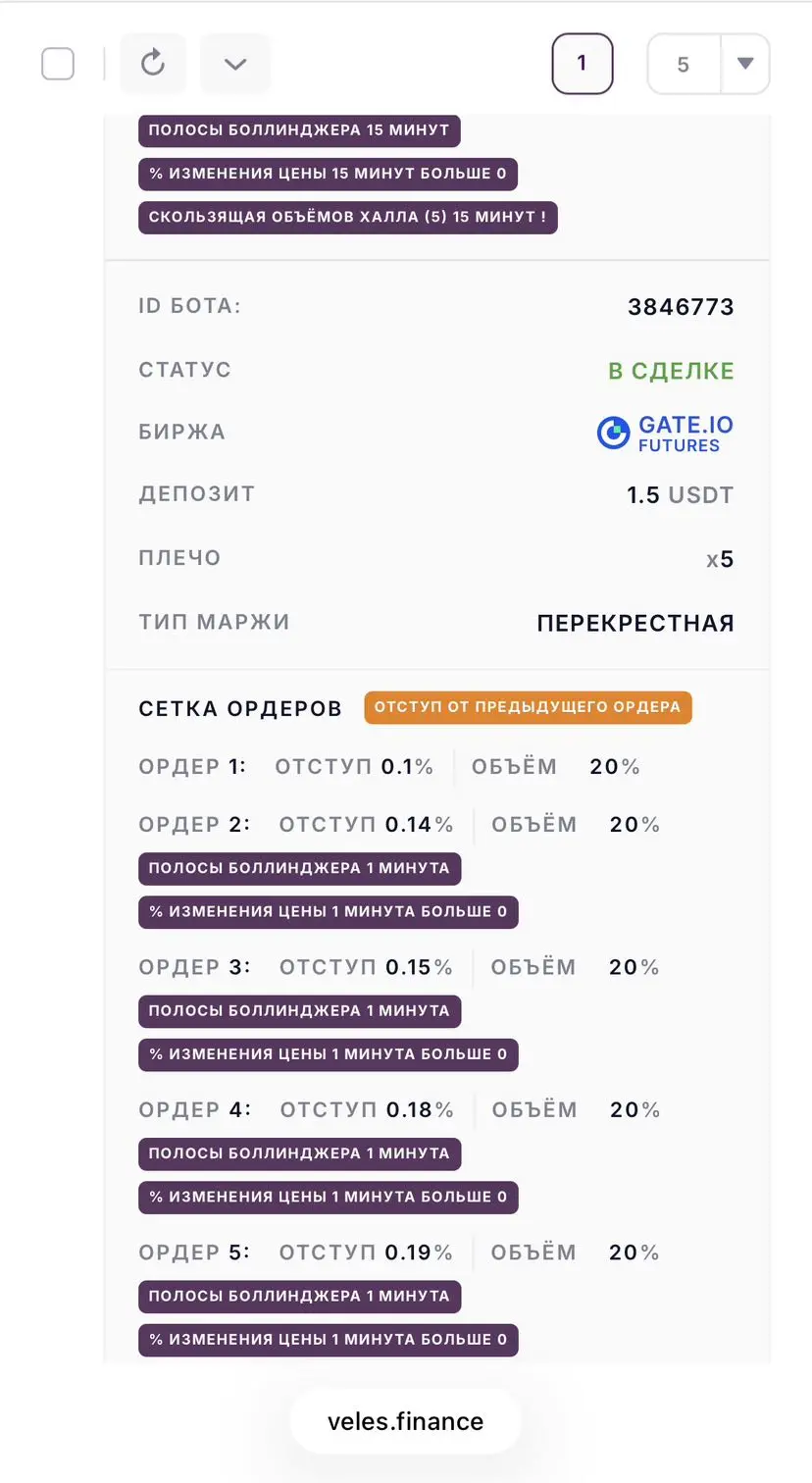Open the "ПОЛОСЫ БОЛЛИНДЖЕРА 15 МИНУТ" indicator tag
The width and height of the screenshot is (812, 1483).
click(298, 129)
